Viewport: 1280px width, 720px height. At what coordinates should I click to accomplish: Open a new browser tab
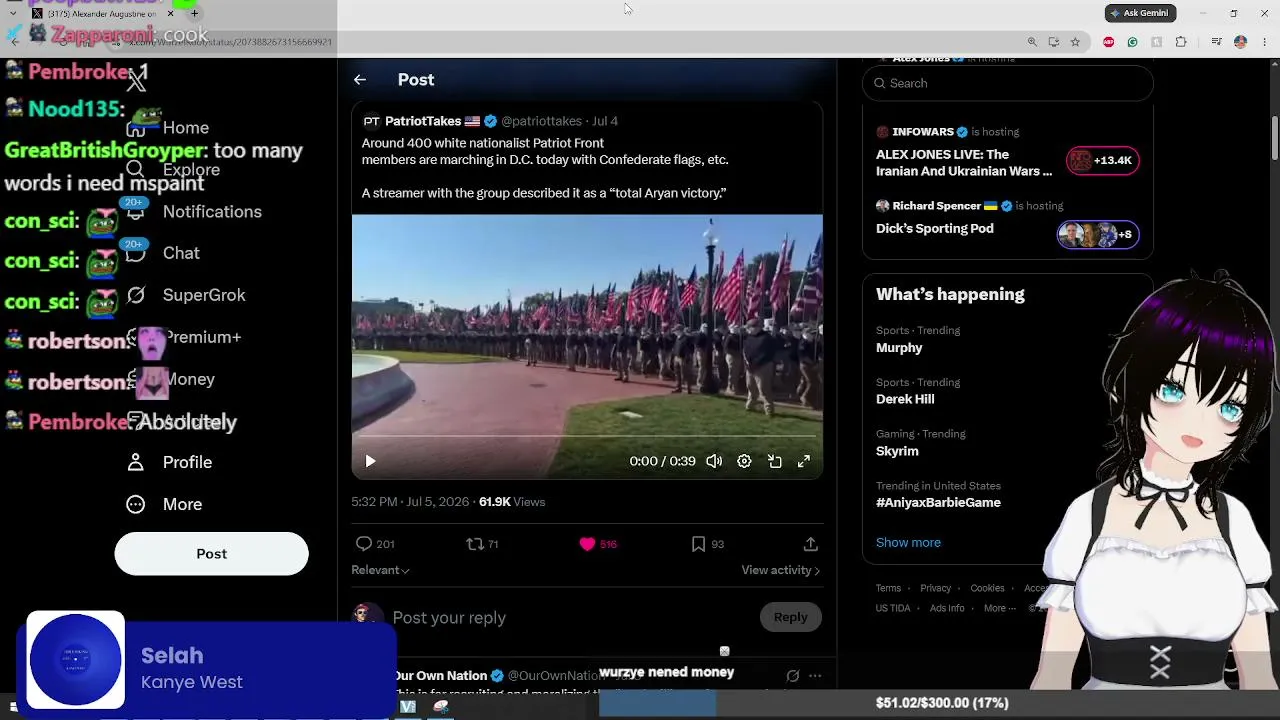tap(194, 14)
